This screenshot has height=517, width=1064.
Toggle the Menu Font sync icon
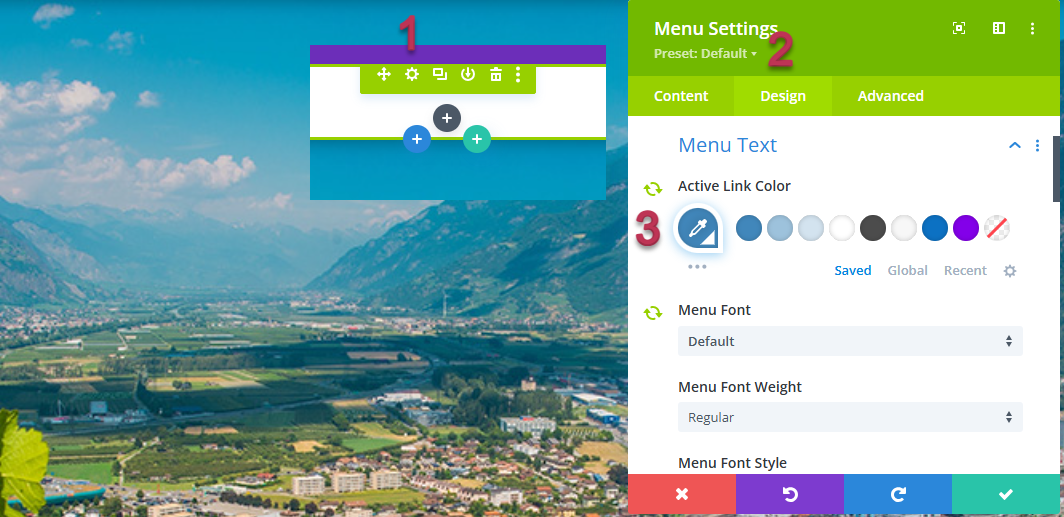[653, 313]
